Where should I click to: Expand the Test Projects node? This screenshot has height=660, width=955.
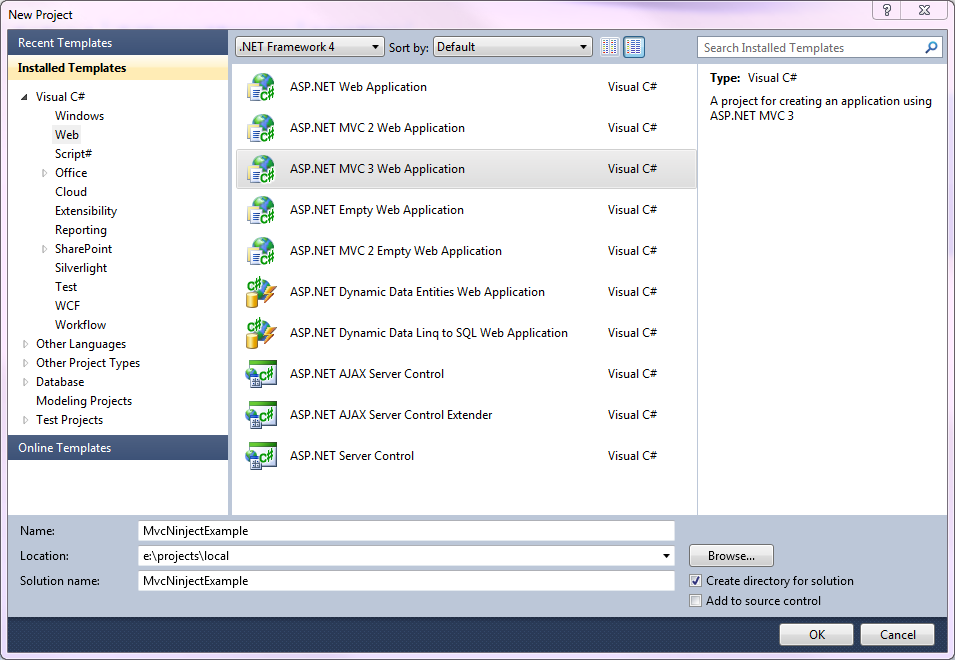coord(25,420)
